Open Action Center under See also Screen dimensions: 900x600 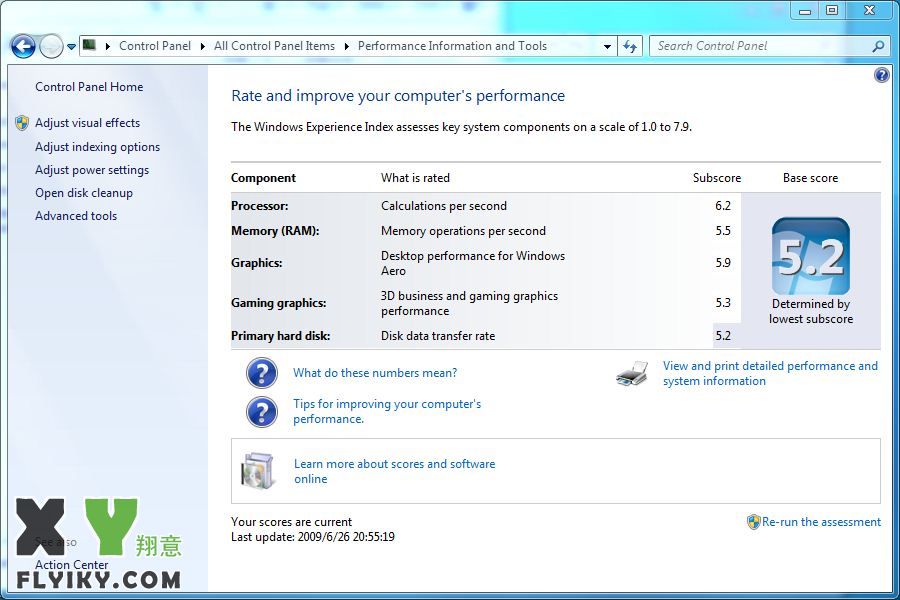click(x=72, y=565)
